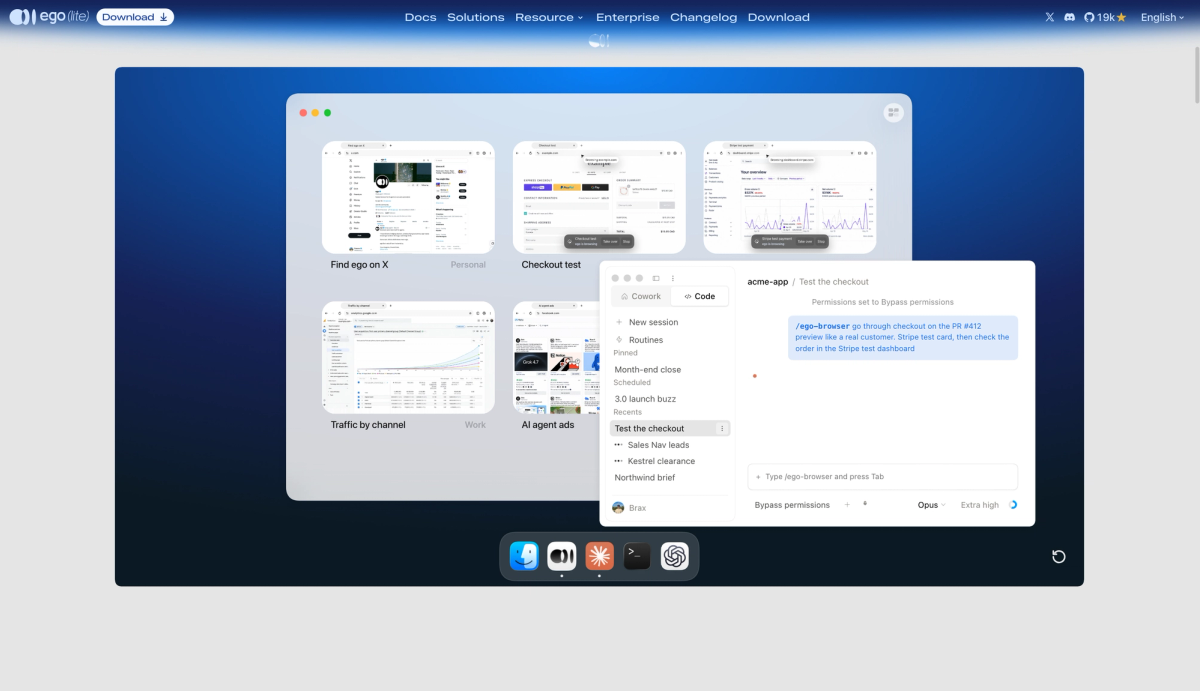
Task: Click the grid view icon in ego window
Action: tap(894, 113)
